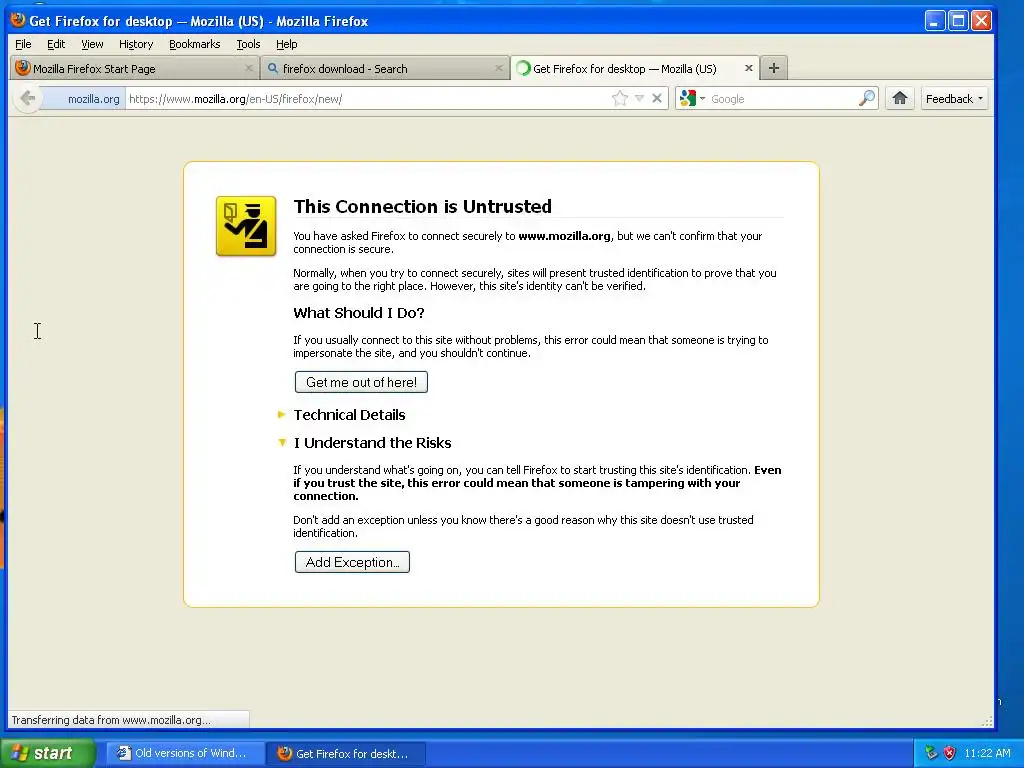Close the firefox download - Search tab

[499, 68]
